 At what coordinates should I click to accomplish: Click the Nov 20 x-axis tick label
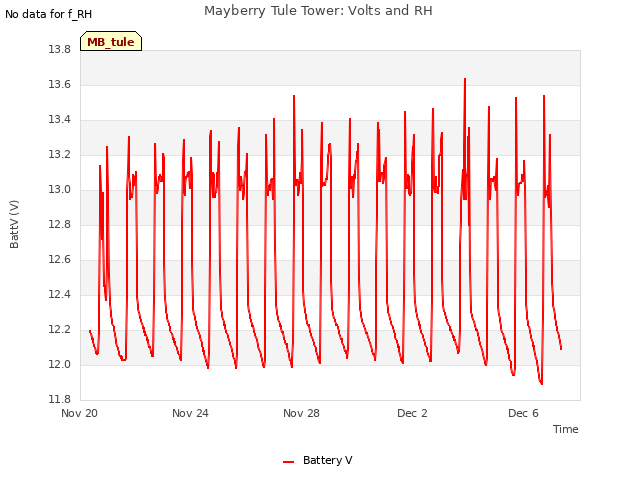[x=79, y=413]
